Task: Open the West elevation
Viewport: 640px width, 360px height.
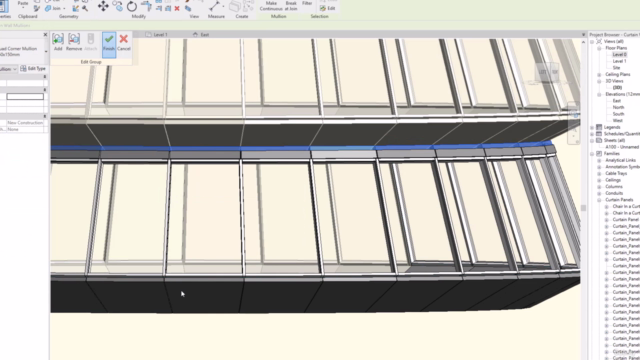Action: click(x=618, y=120)
